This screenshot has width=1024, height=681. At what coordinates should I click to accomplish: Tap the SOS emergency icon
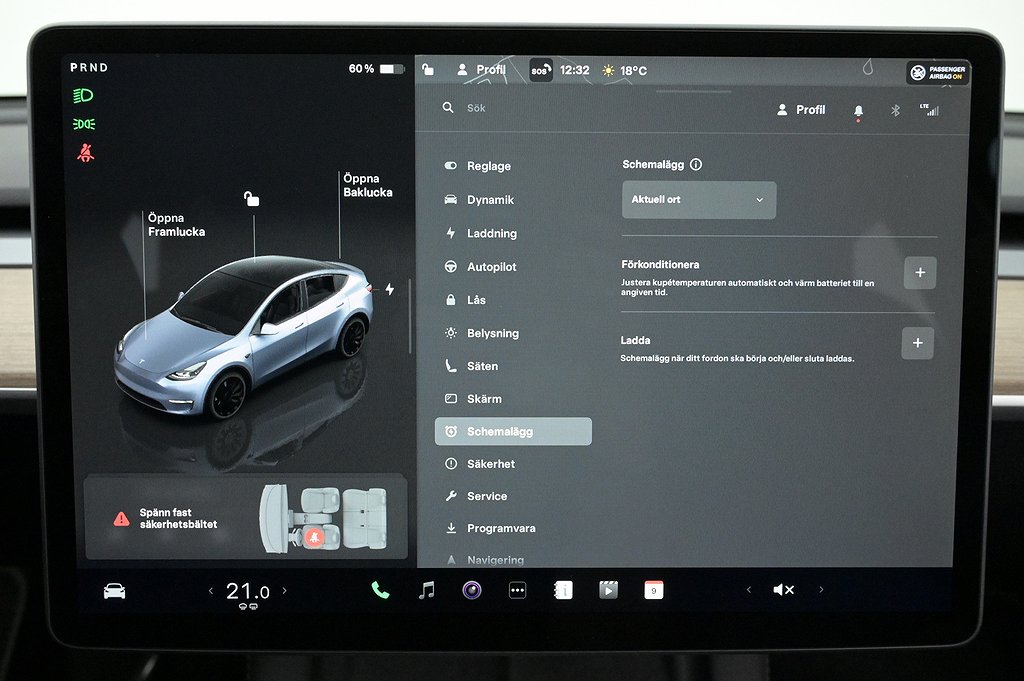pyautogui.click(x=541, y=70)
